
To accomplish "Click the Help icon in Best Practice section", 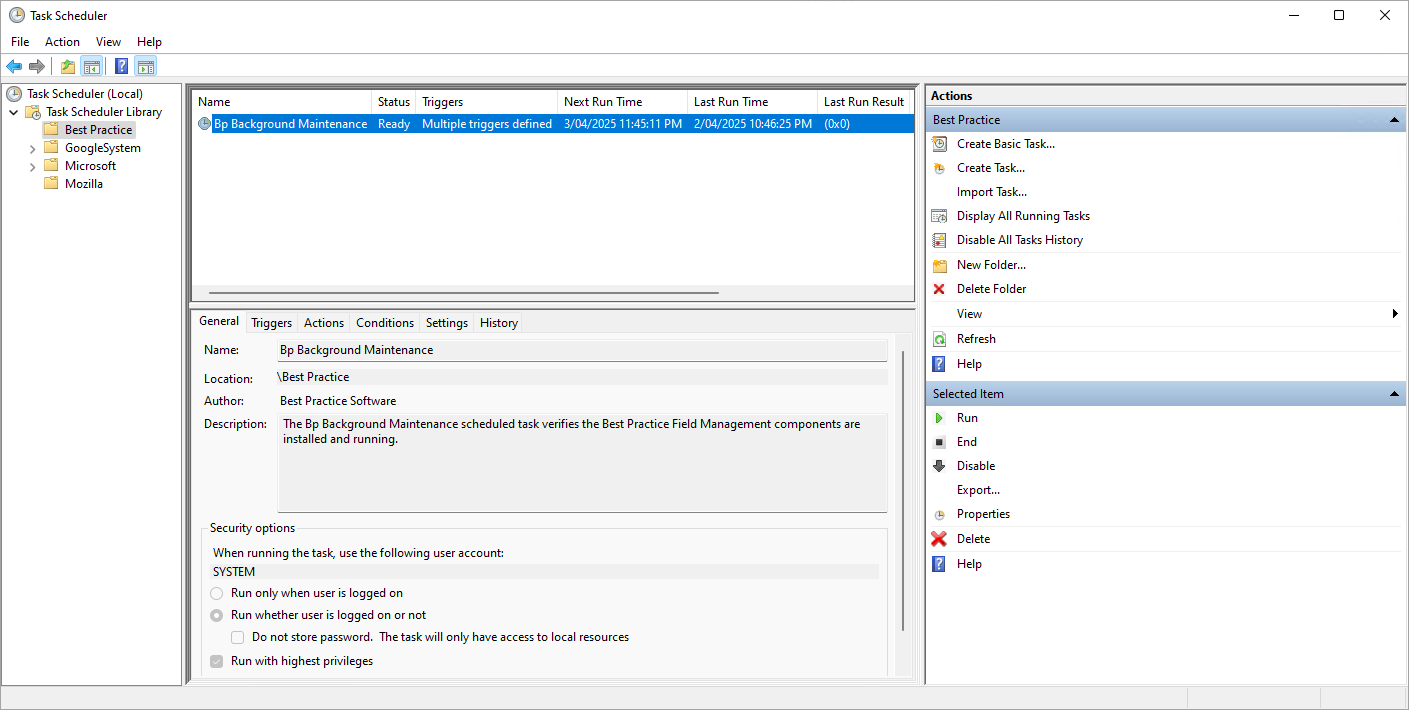I will pyautogui.click(x=939, y=364).
